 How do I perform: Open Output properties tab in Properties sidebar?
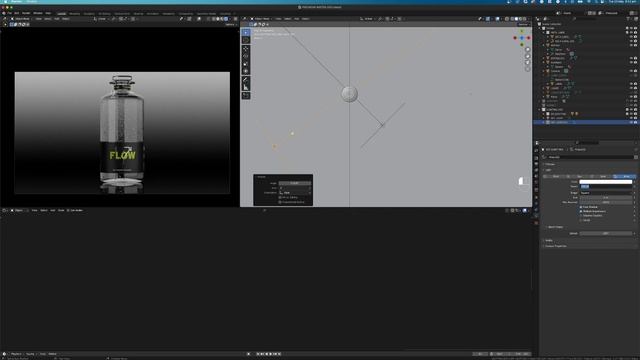[x=536, y=164]
